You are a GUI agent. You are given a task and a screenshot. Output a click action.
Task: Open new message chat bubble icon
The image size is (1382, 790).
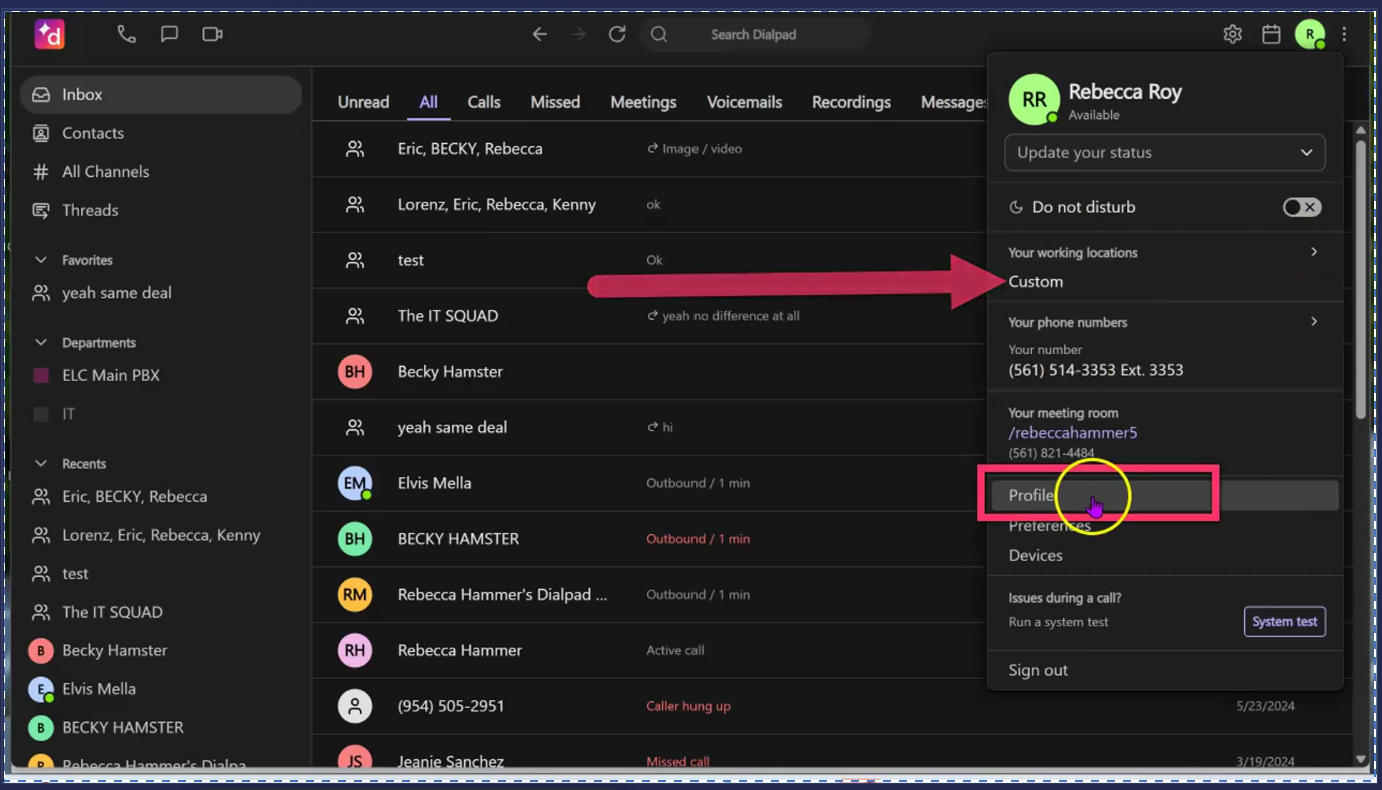[169, 34]
